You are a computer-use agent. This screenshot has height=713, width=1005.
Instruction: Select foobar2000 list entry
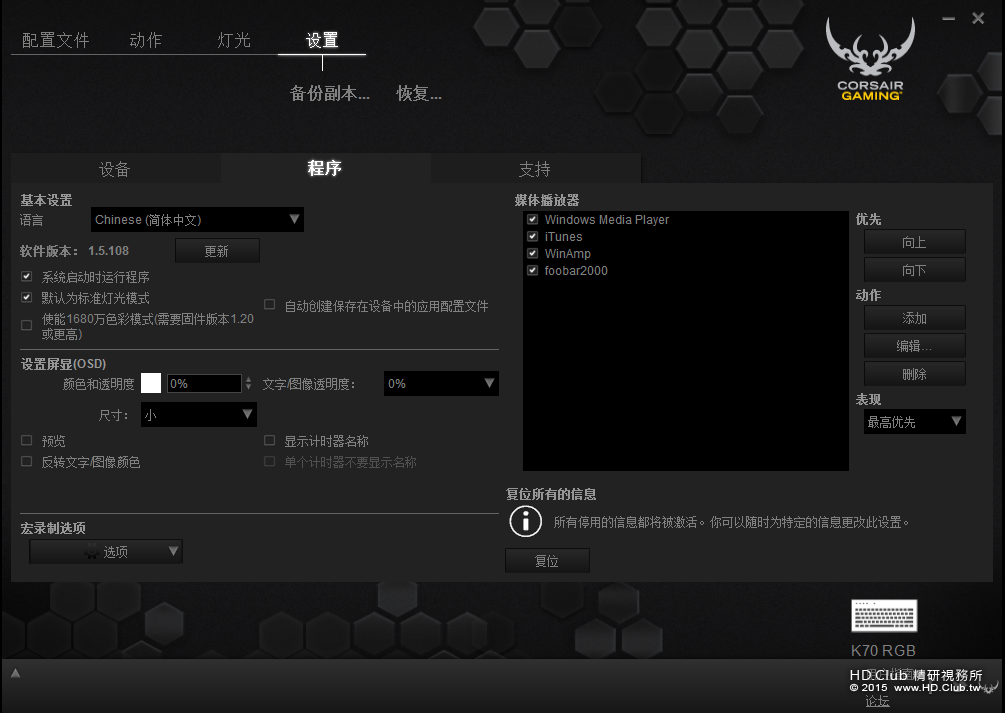[576, 271]
